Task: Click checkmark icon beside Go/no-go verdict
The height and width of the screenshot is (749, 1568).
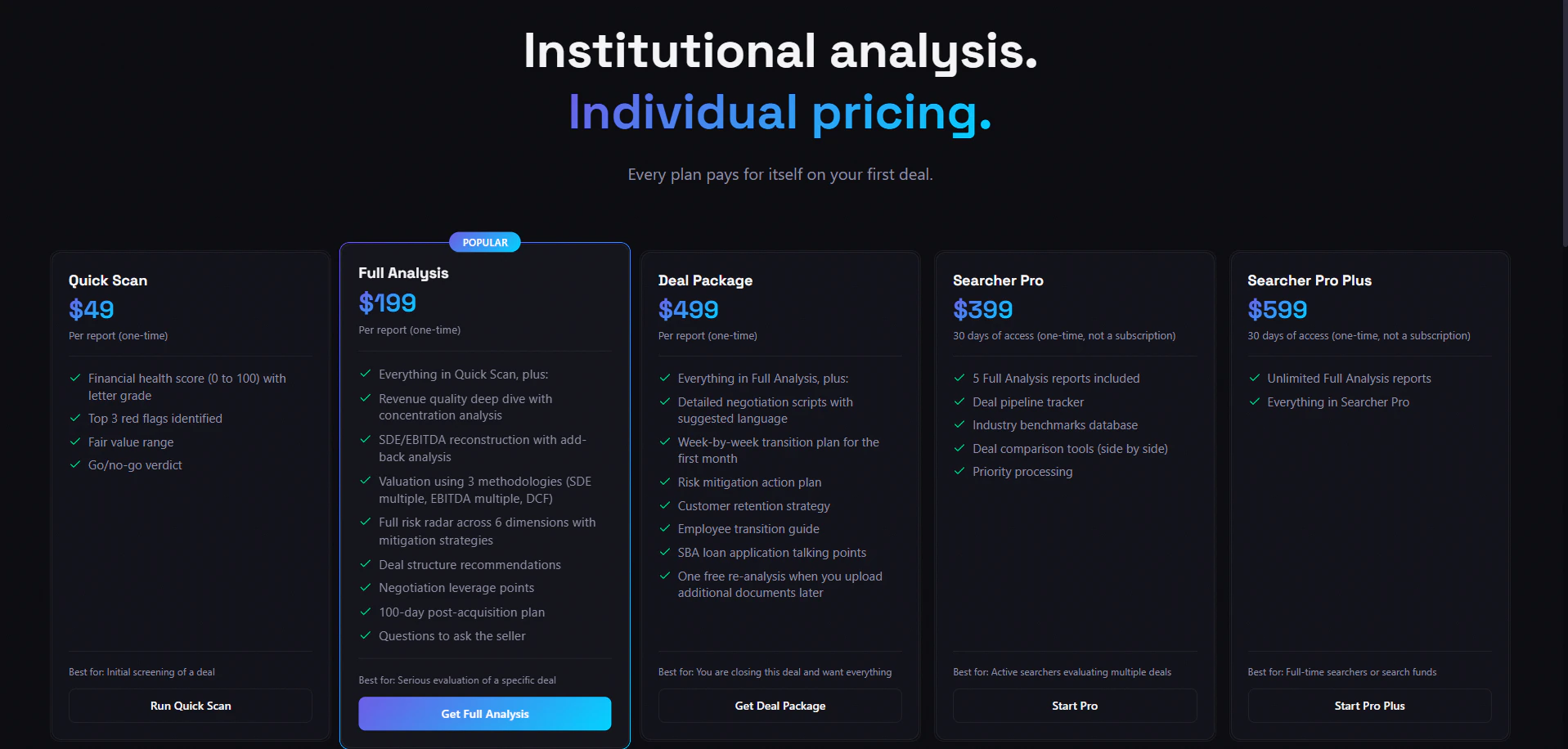Action: pyautogui.click(x=75, y=464)
